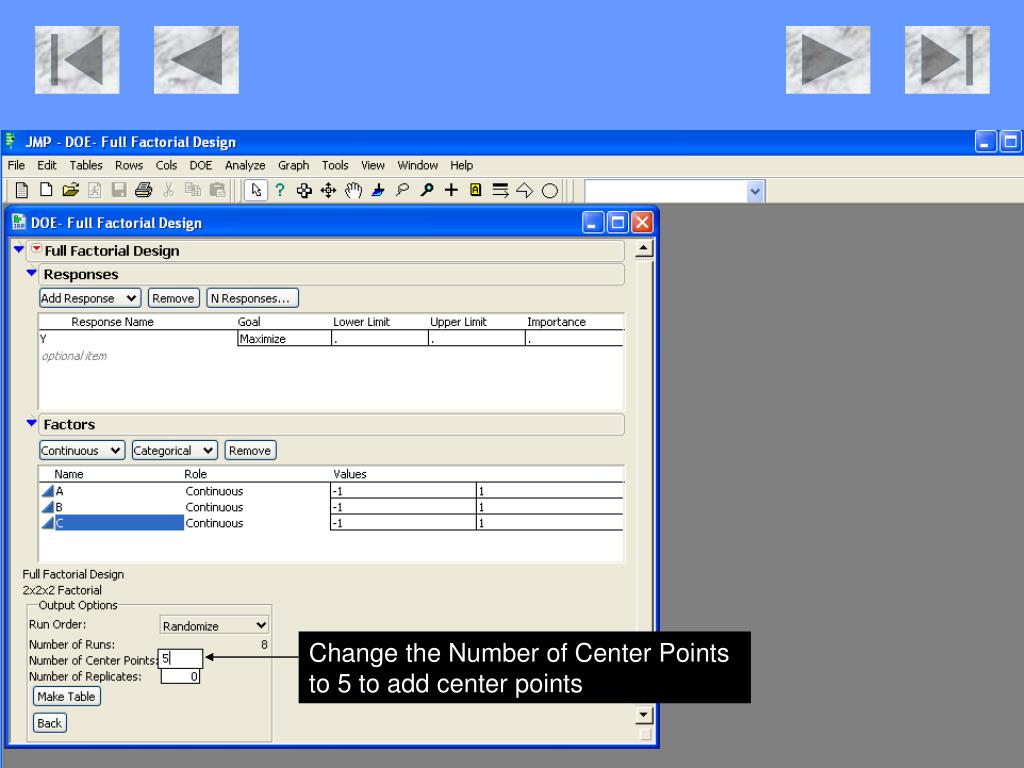Screen dimensions: 1024x768
Task: Click the Maximize goal cell for Y
Action: coord(284,338)
